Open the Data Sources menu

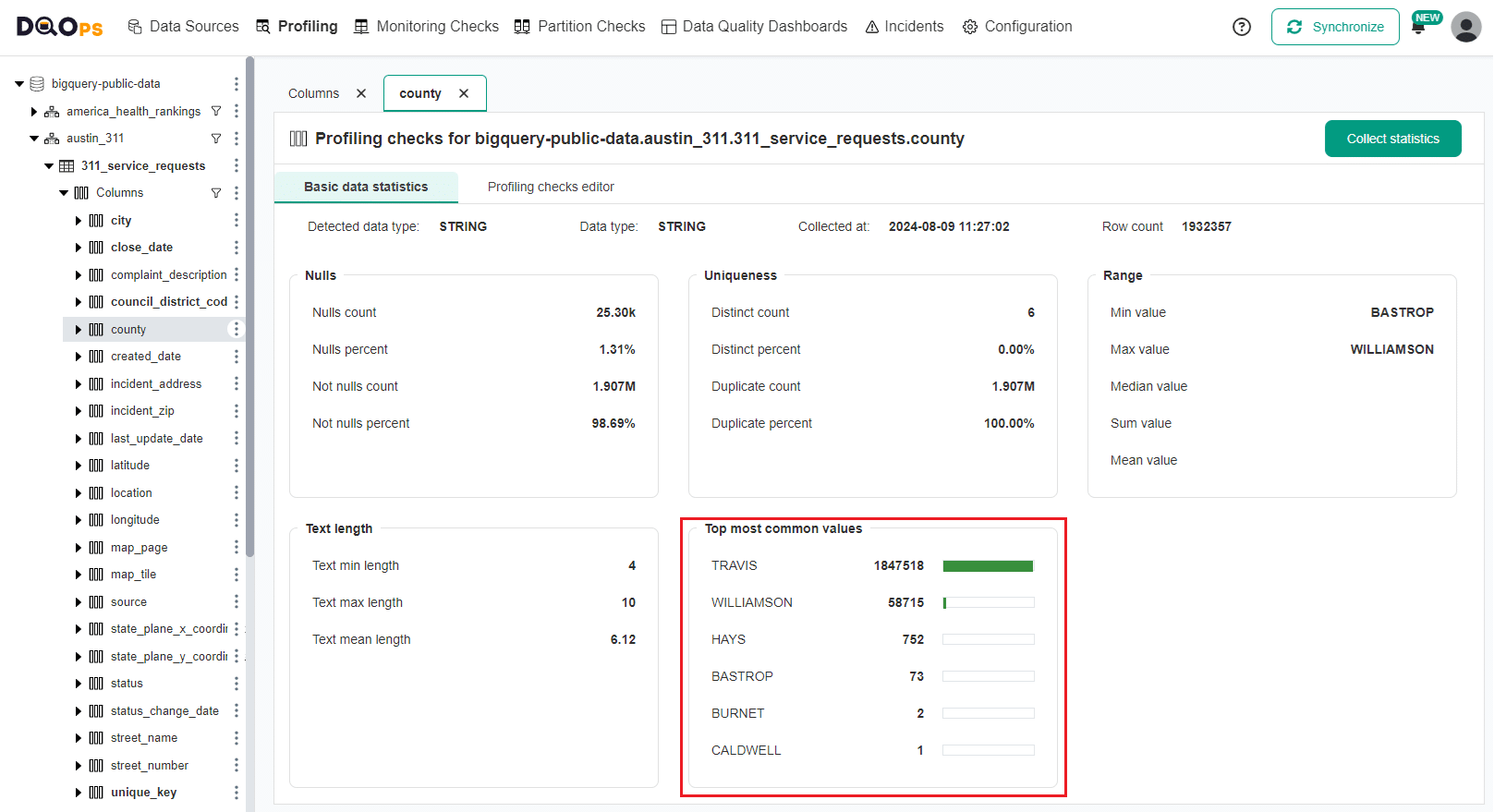[x=183, y=27]
